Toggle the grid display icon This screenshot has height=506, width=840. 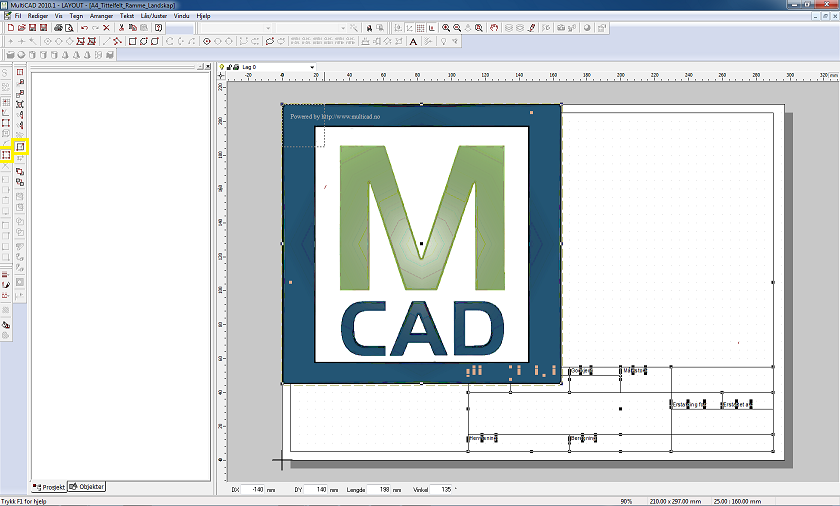(421, 28)
